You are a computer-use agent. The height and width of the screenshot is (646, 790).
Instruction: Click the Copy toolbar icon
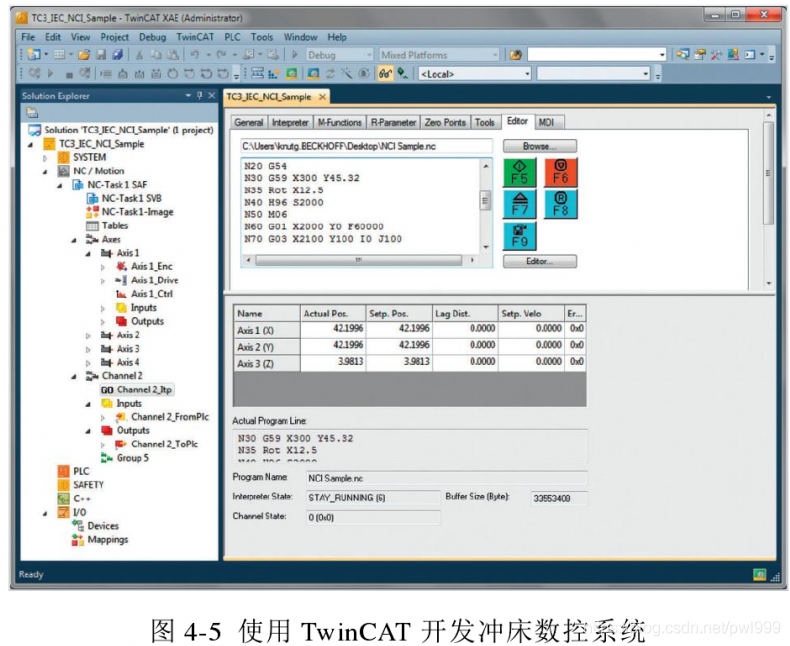pos(156,54)
